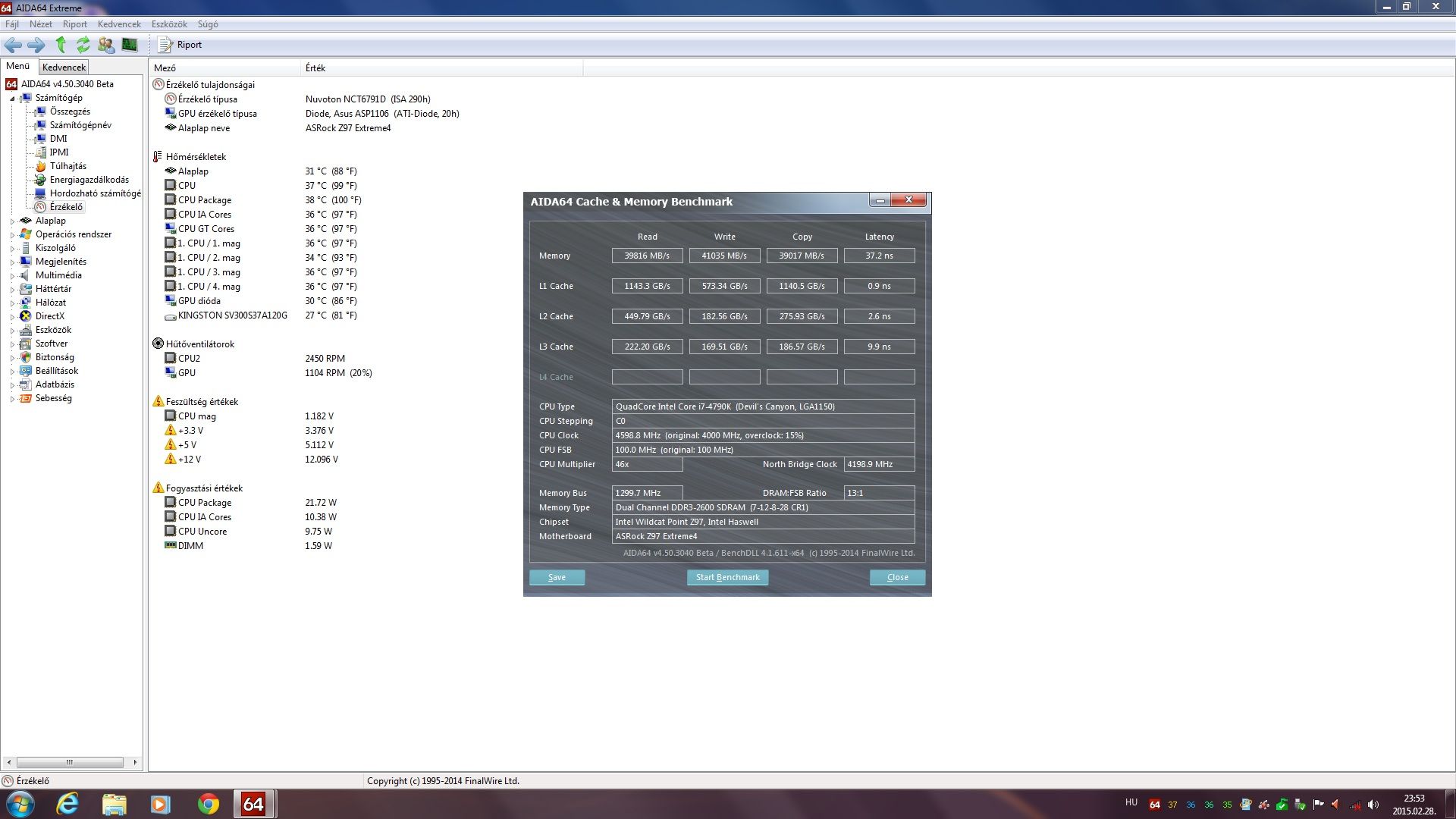Image resolution: width=1456 pixels, height=819 pixels.
Task: Go back with the blue left arrow
Action: click(x=13, y=45)
